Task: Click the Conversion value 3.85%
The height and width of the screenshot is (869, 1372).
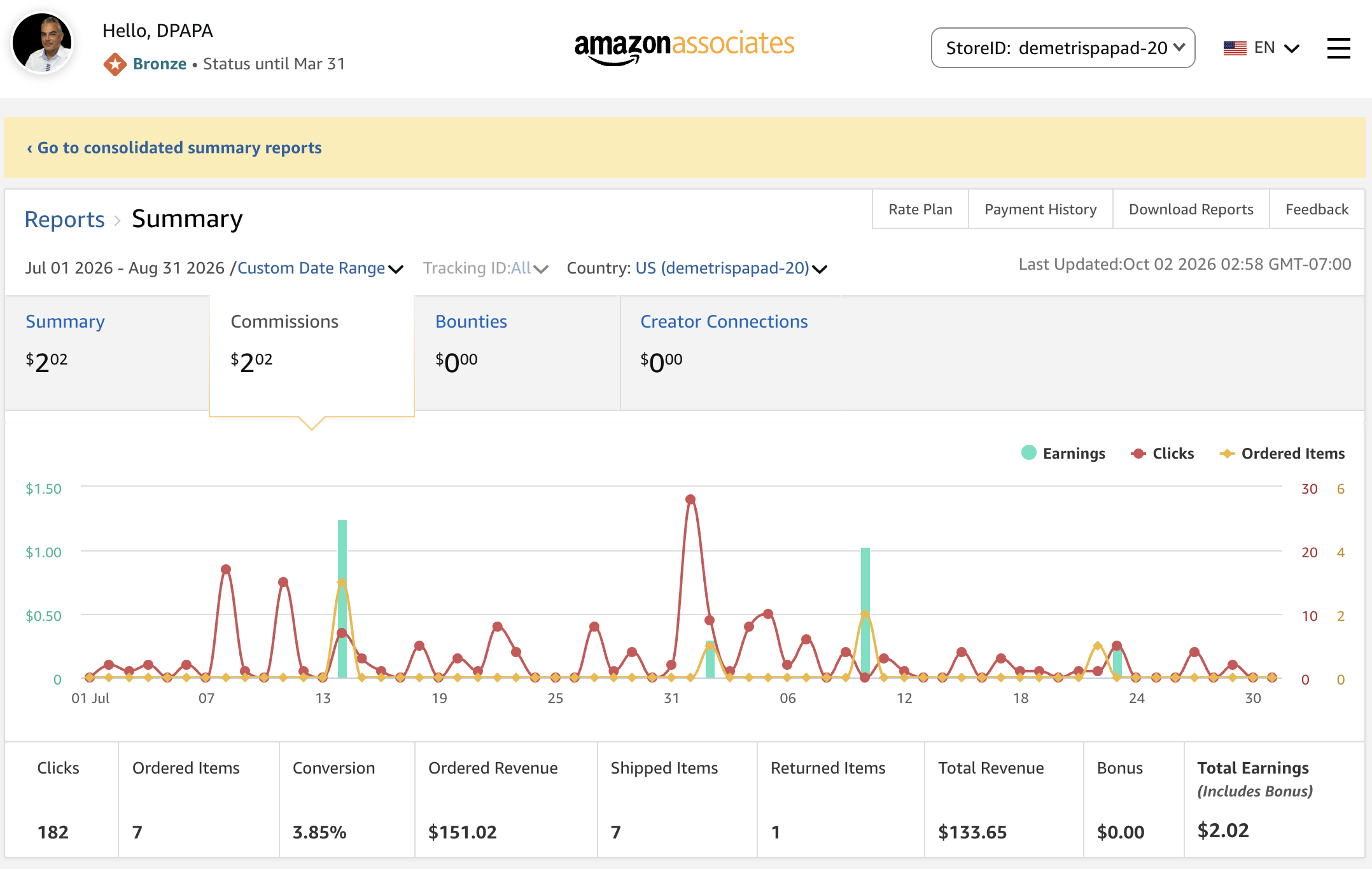Action: (319, 832)
